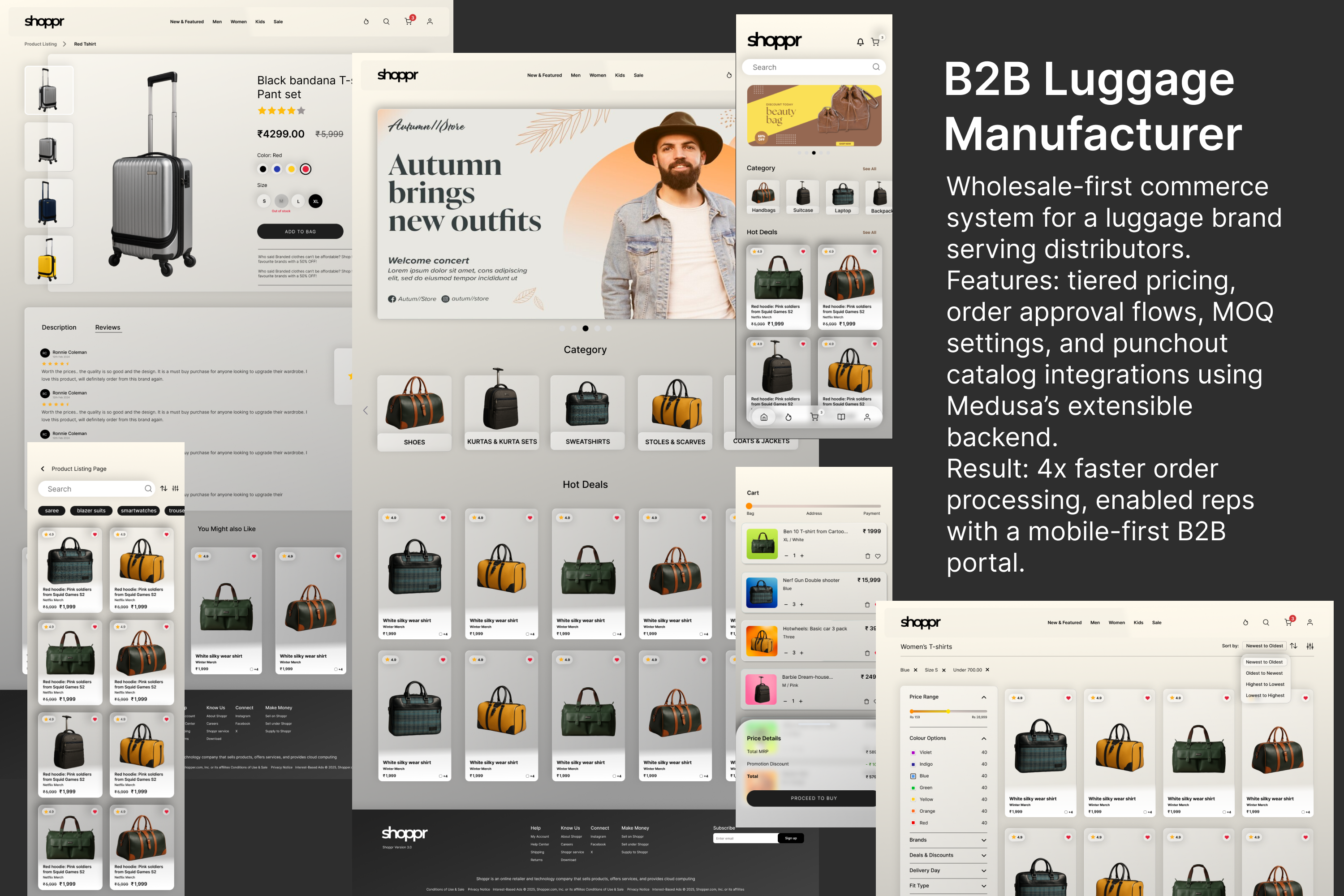Click account icon in Women's T-shirts page header
1344x896 pixels.
1310,622
